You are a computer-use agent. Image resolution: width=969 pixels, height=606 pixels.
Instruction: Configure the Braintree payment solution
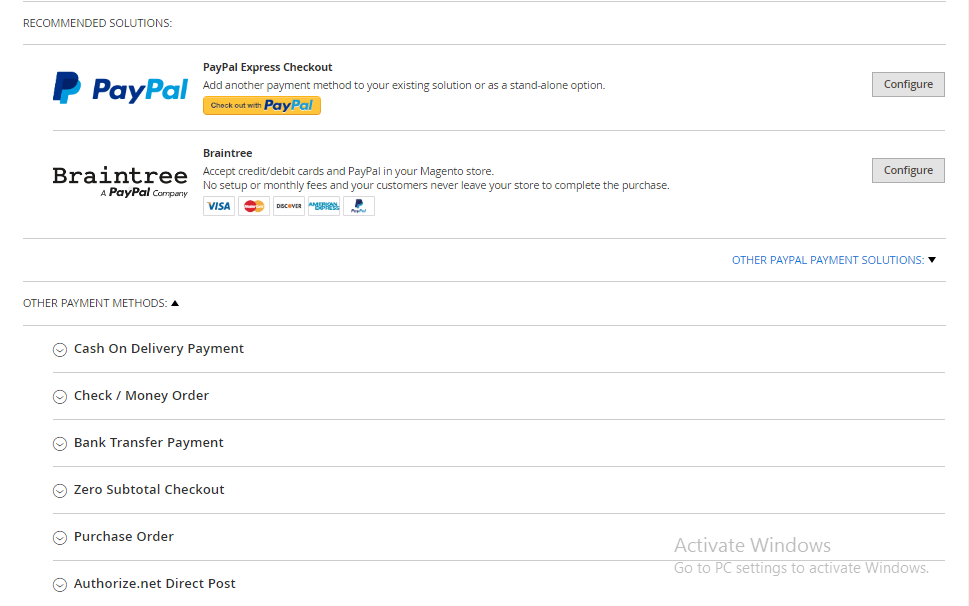908,170
